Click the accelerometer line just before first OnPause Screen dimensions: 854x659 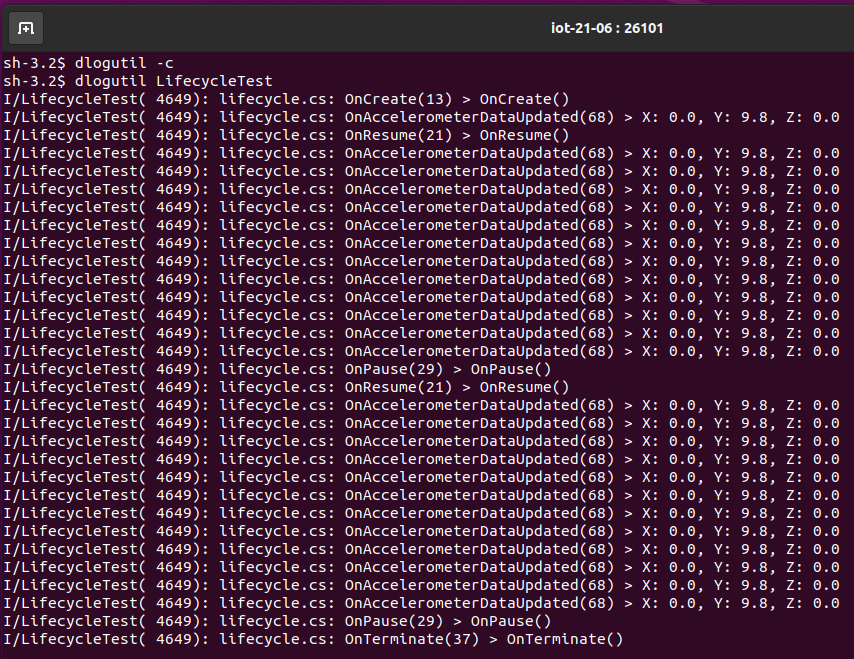tap(420, 351)
